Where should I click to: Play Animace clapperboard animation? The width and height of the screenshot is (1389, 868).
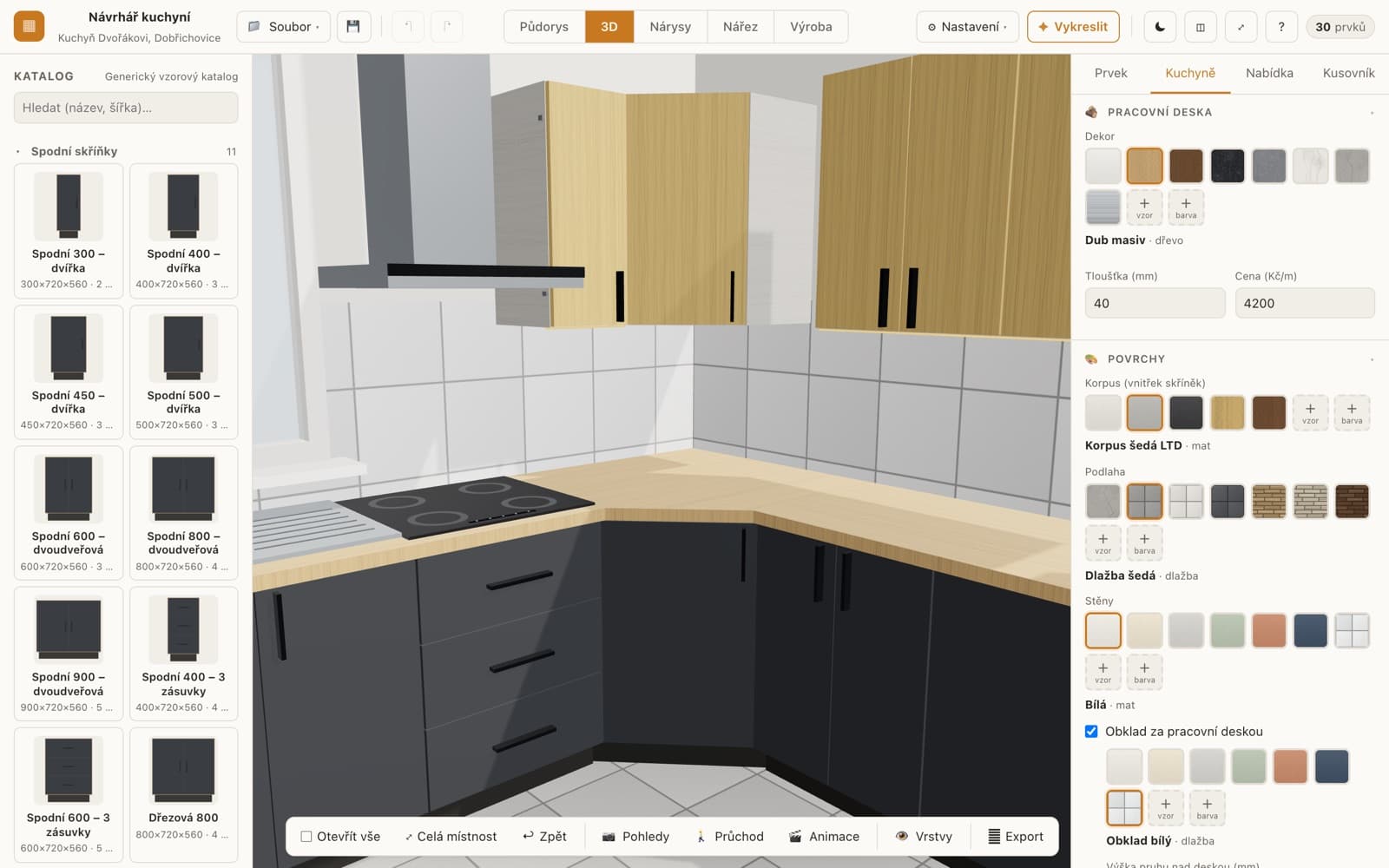click(x=824, y=837)
